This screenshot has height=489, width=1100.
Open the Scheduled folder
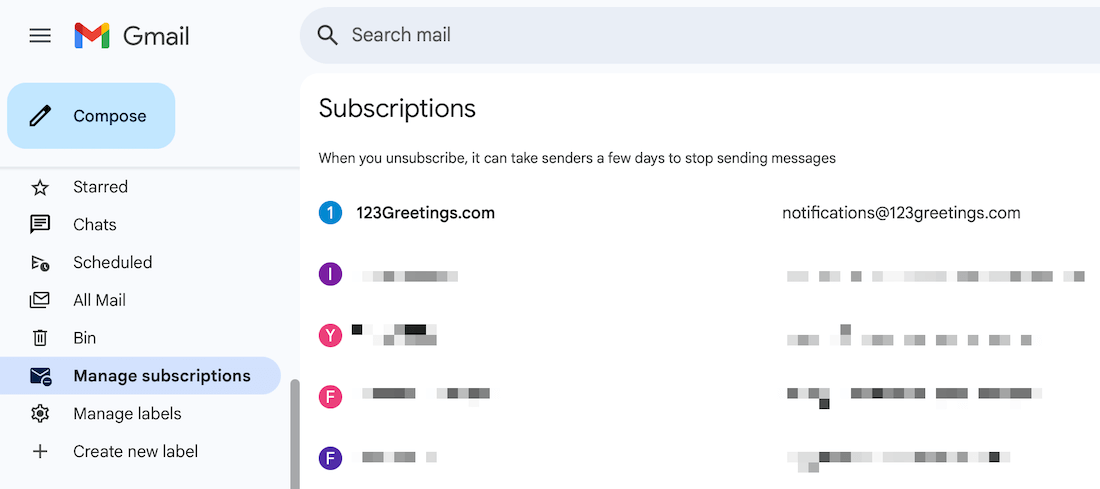click(x=112, y=263)
